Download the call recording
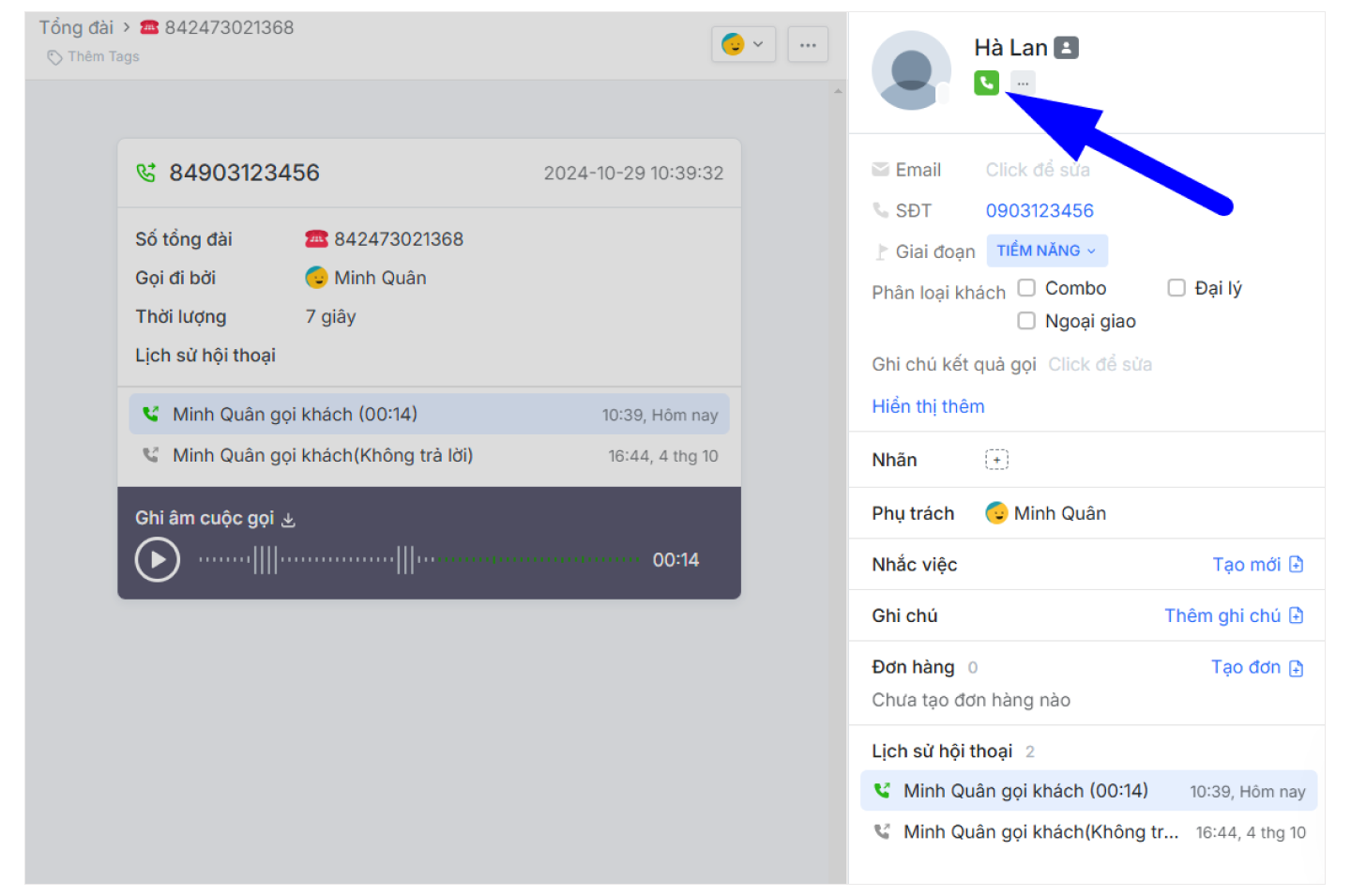 pyautogui.click(x=289, y=520)
